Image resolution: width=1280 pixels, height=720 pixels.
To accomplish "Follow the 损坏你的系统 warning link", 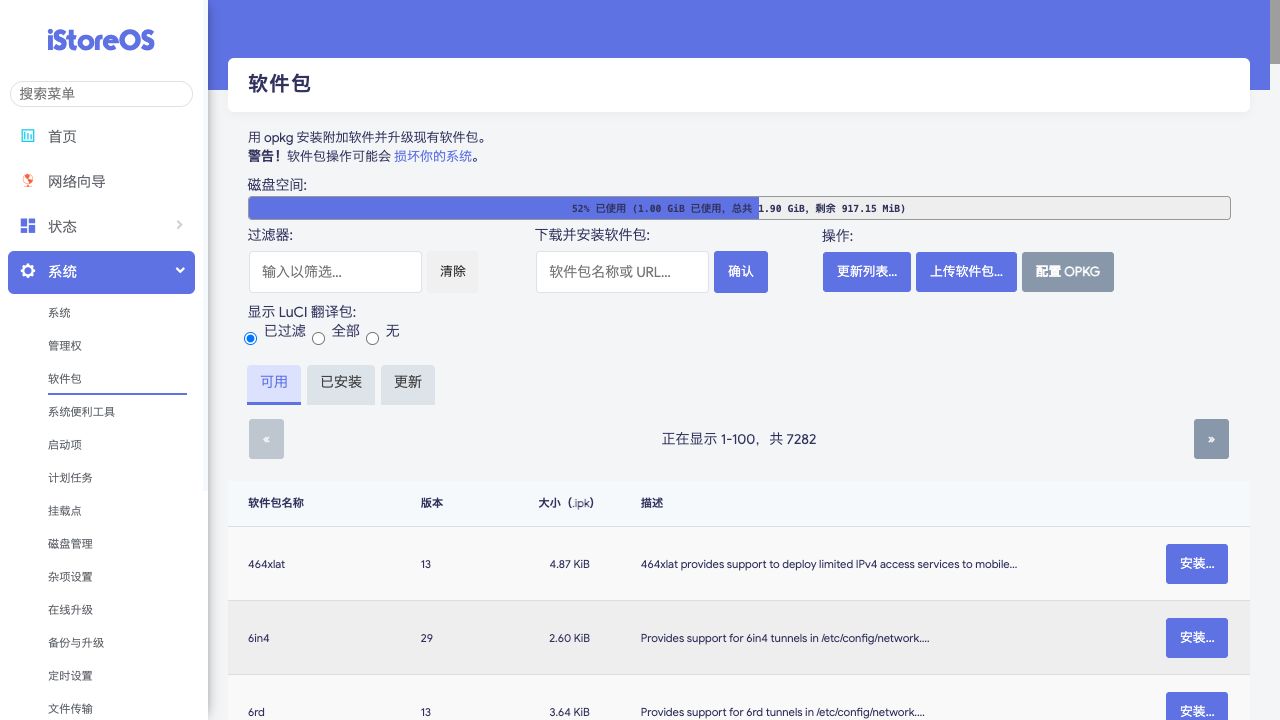I will pos(432,156).
